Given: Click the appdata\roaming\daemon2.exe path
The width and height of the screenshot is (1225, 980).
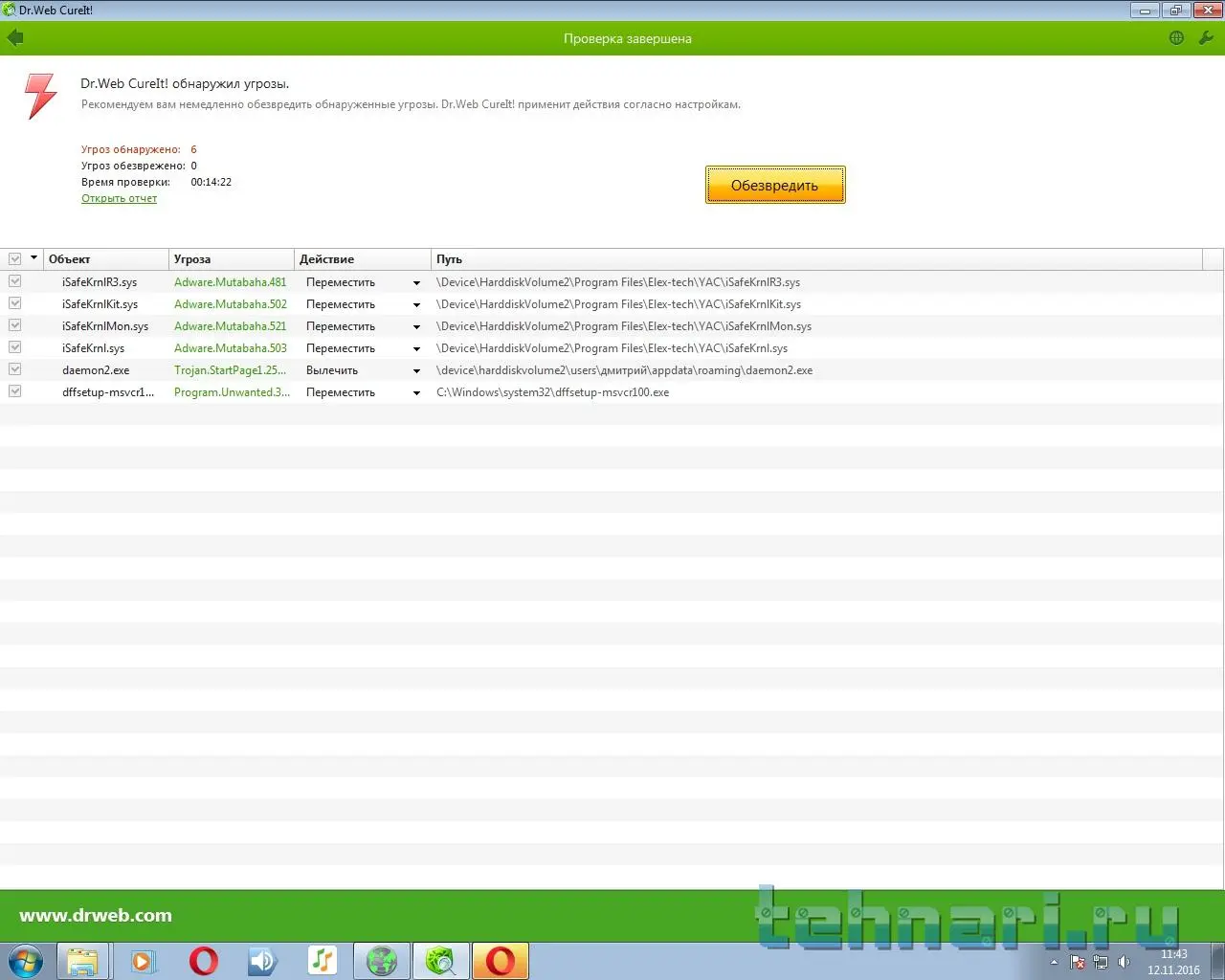Looking at the screenshot, I should 624,370.
